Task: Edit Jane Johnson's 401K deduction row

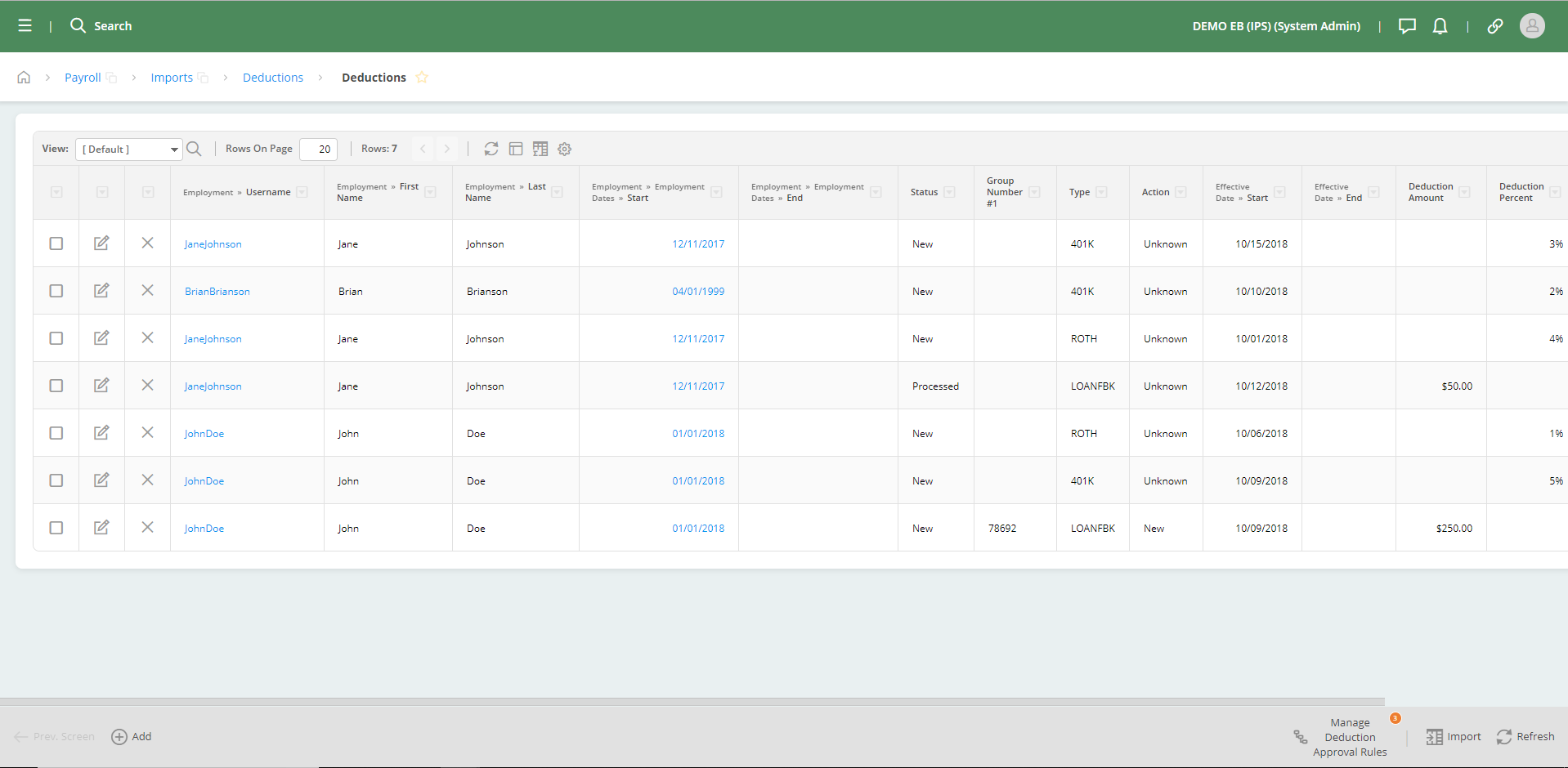Action: pyautogui.click(x=101, y=243)
